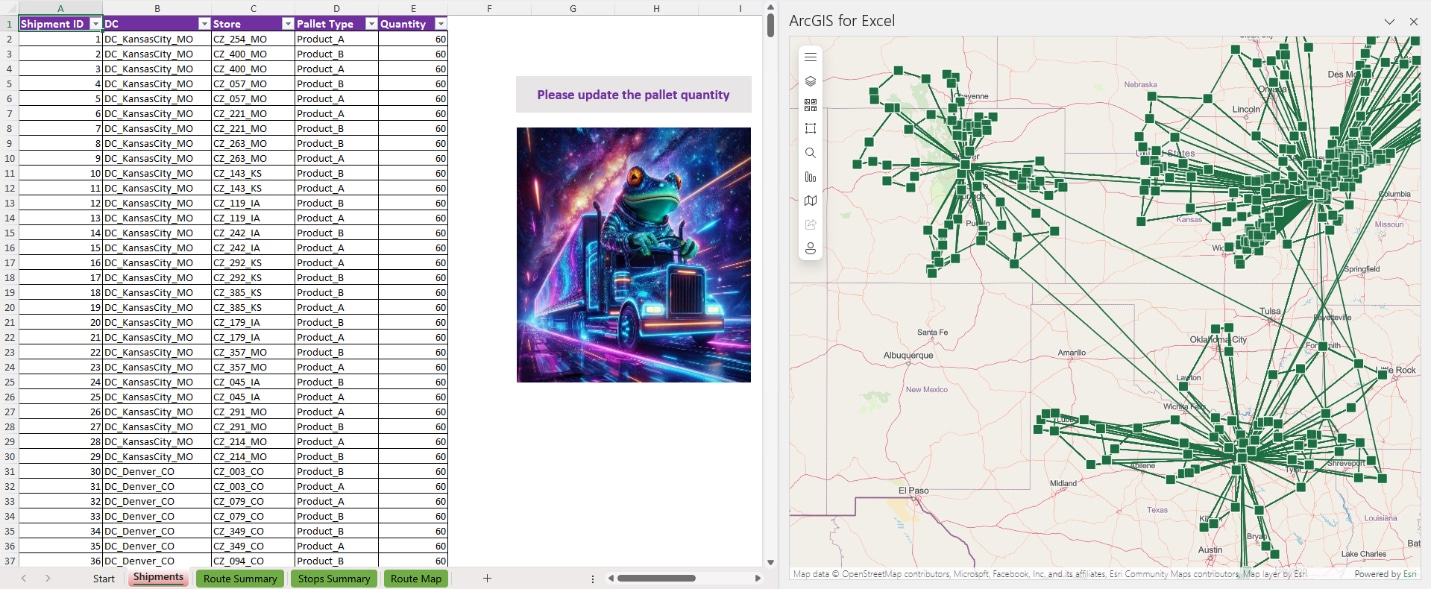Click 'Please update the pallet quantity' button
This screenshot has height=589, width=1431.
pos(633,95)
